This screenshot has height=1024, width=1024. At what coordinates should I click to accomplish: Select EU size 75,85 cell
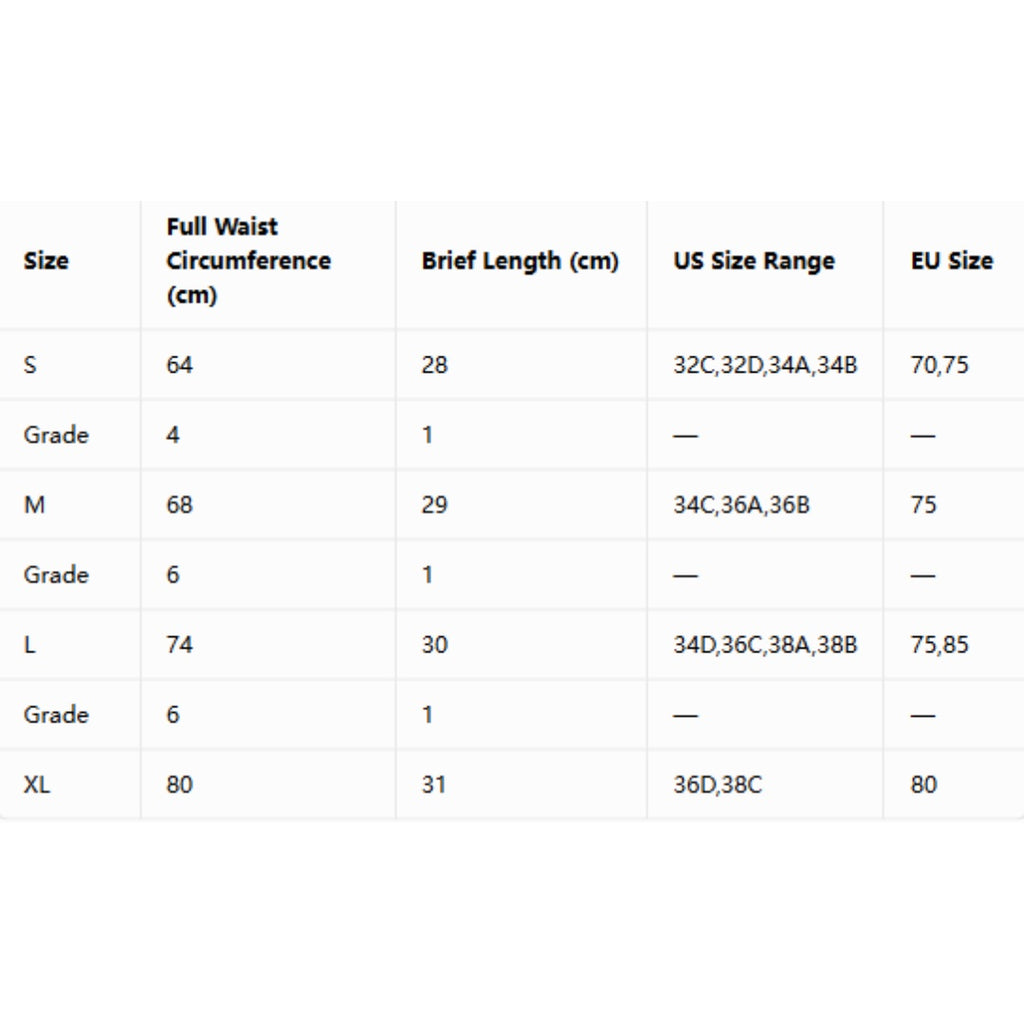tap(939, 645)
